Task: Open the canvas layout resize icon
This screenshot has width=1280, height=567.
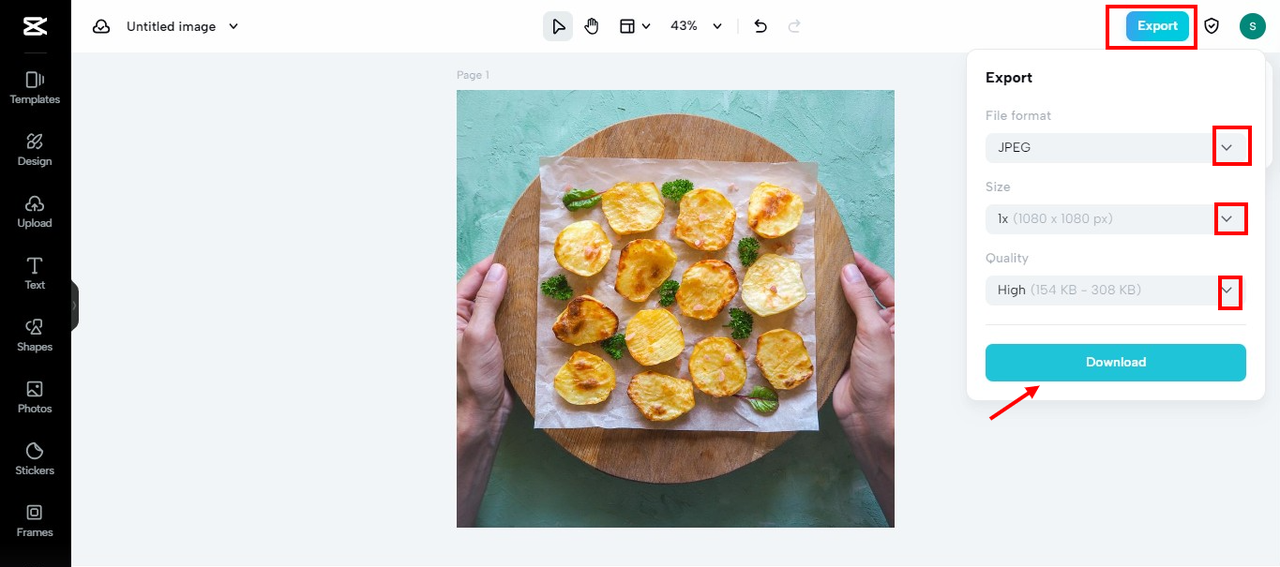Action: pyautogui.click(x=628, y=27)
